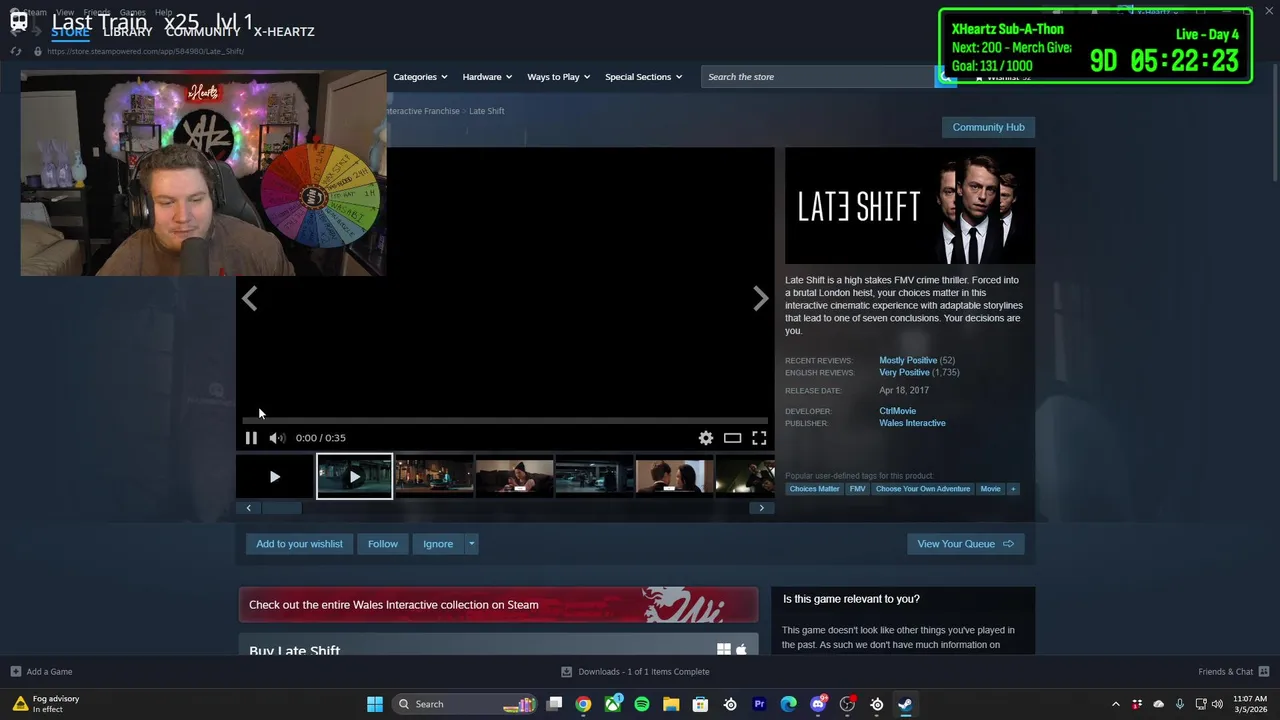Click the Late Shift breadcrumb link
The image size is (1280, 720).
(x=487, y=111)
